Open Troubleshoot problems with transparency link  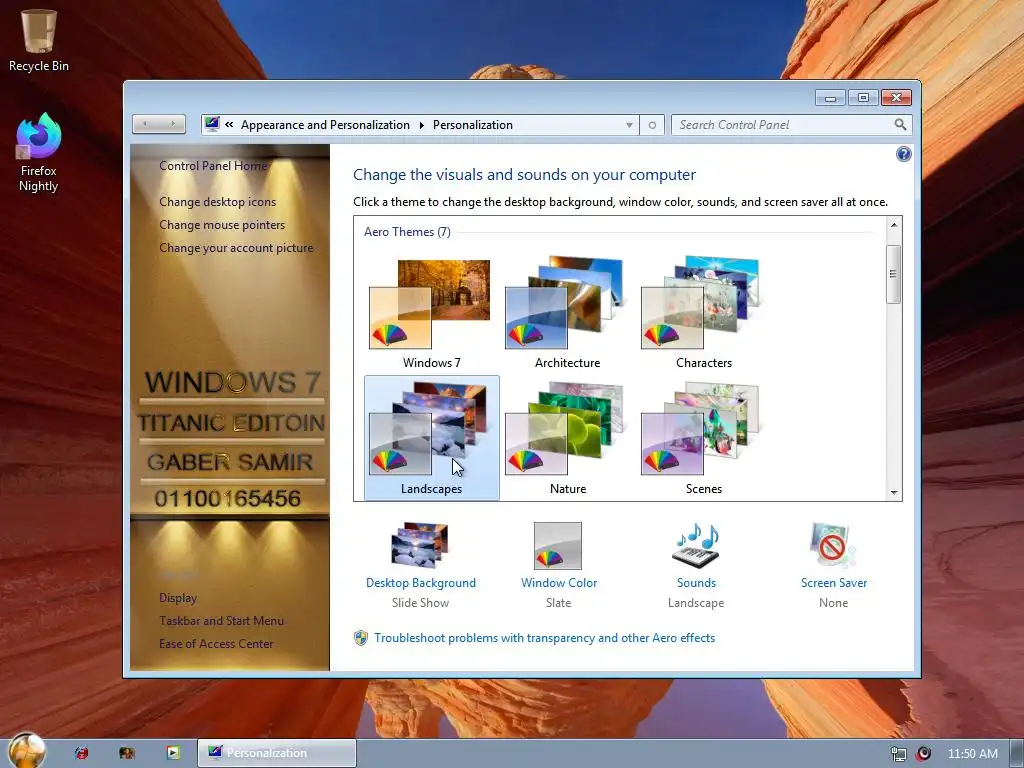point(545,638)
